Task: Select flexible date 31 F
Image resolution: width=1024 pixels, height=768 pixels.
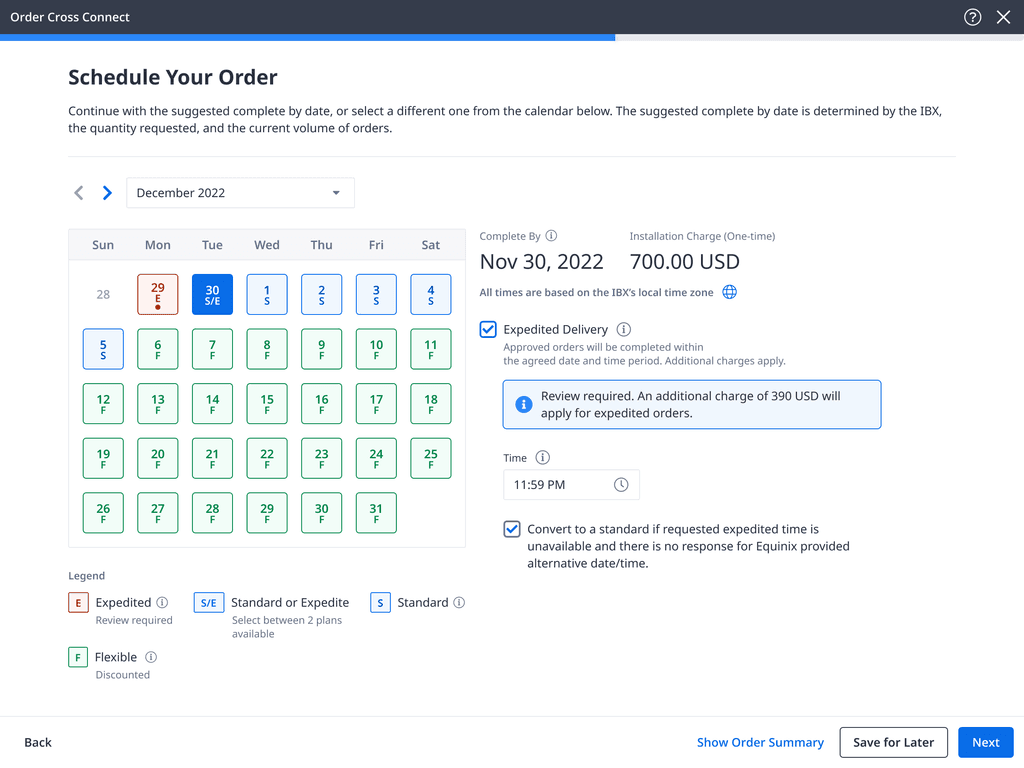Action: pyautogui.click(x=376, y=513)
